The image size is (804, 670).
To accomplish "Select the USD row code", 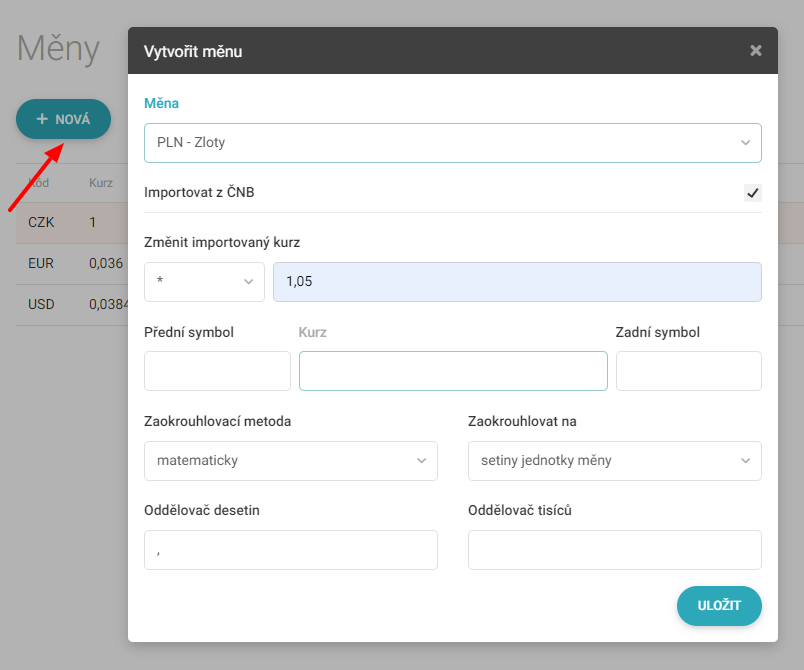I will tap(41, 304).
